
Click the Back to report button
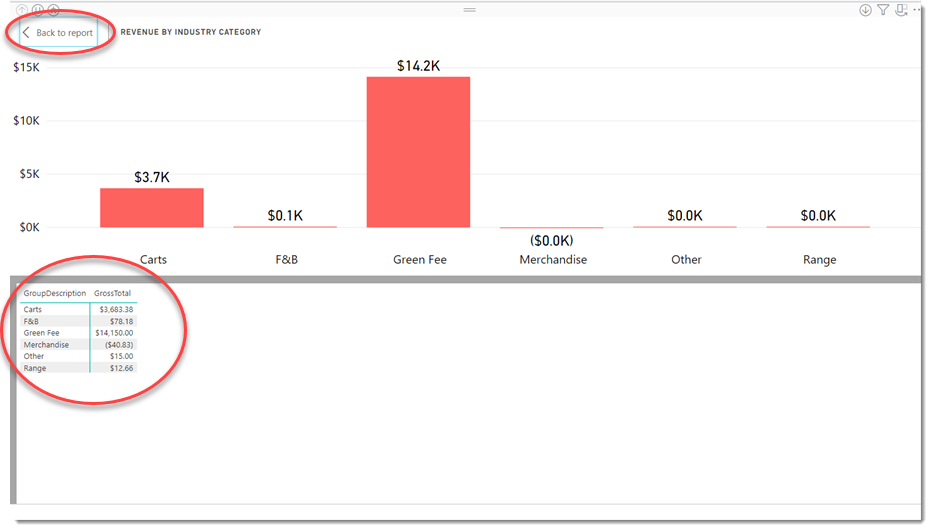(58, 33)
